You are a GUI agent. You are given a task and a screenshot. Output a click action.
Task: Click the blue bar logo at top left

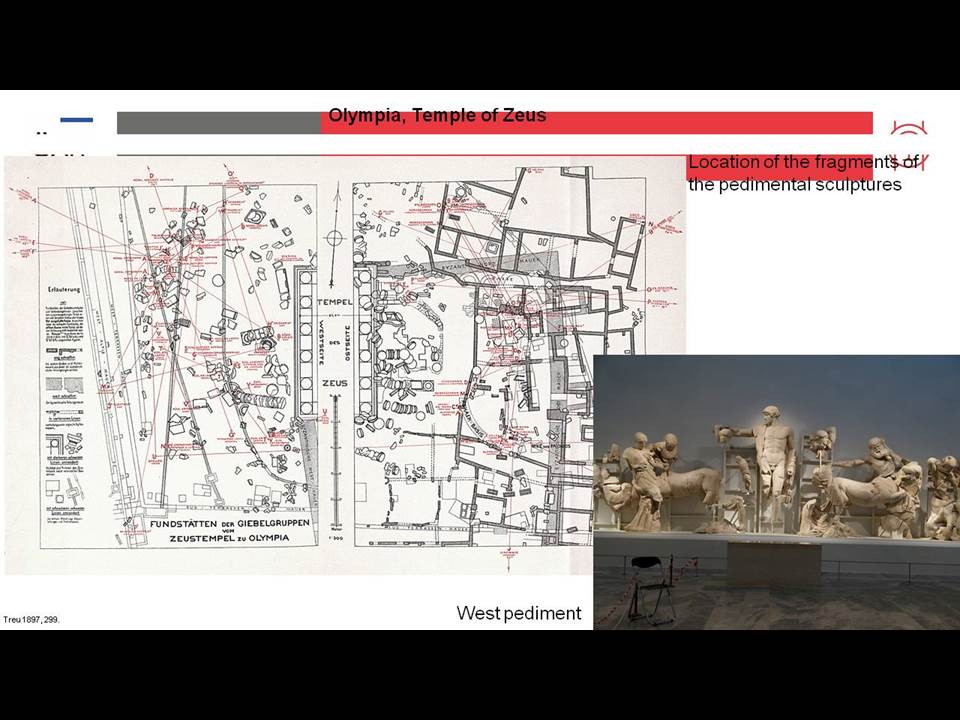click(77, 120)
